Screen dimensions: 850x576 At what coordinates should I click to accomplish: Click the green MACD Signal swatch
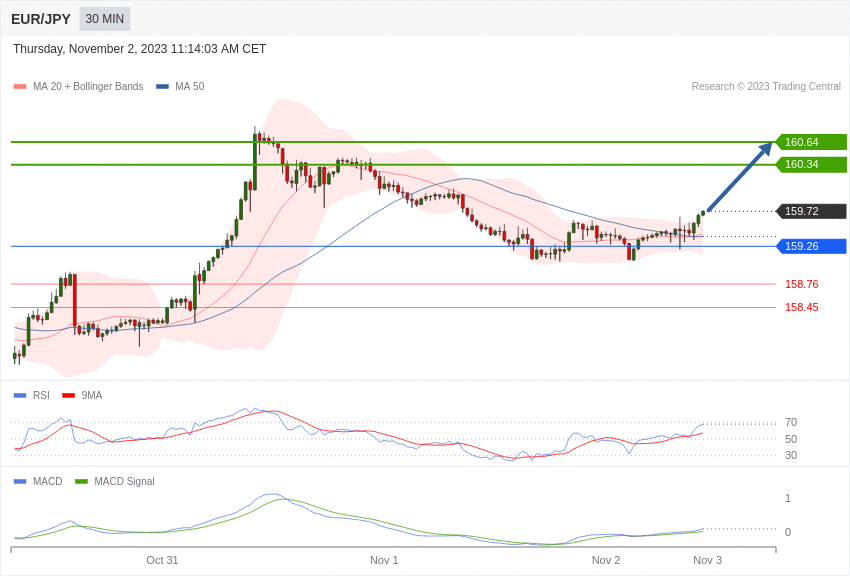point(81,481)
